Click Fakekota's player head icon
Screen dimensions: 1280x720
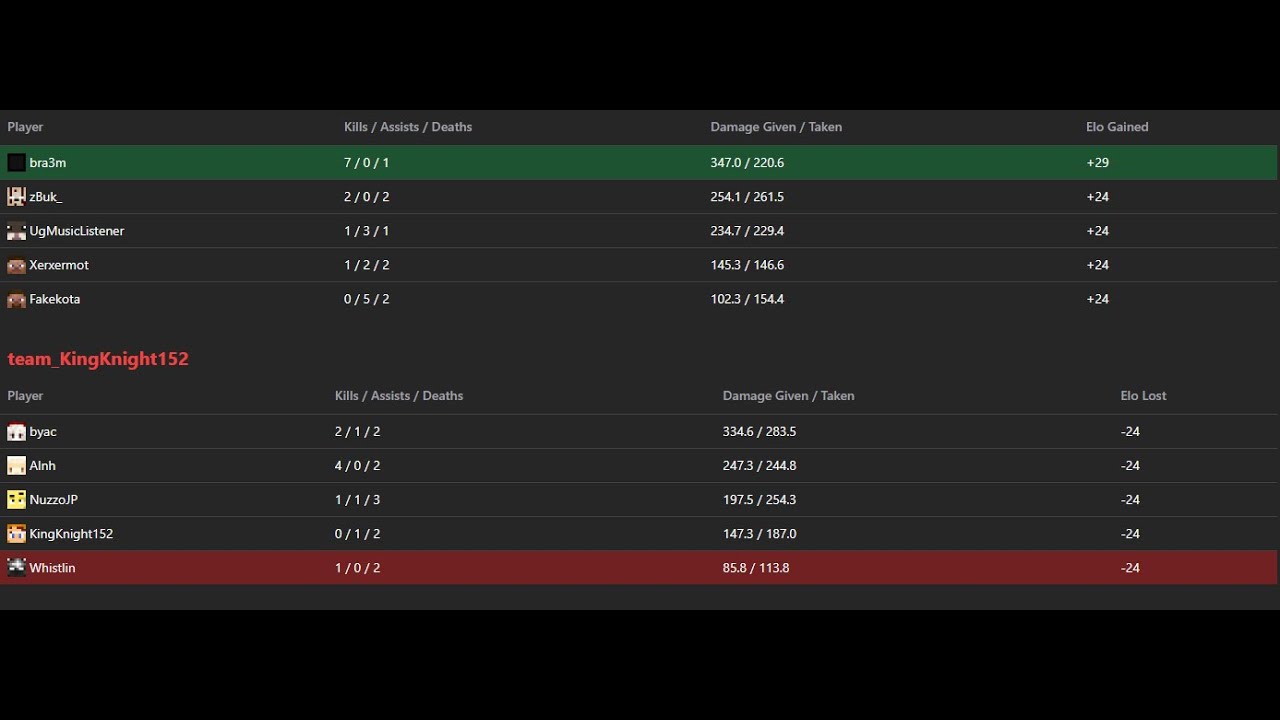16,299
